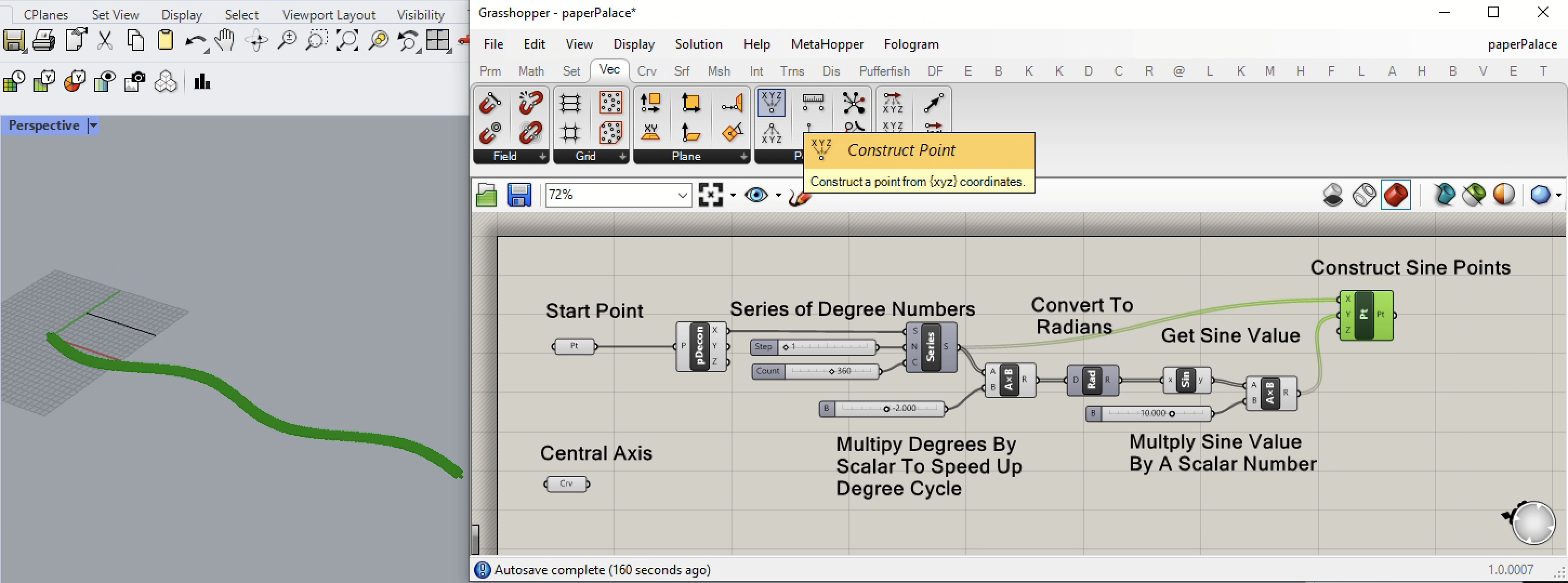Screen dimensions: 1568x583
Task: Click the Construct Point component icon
Action: point(771,103)
